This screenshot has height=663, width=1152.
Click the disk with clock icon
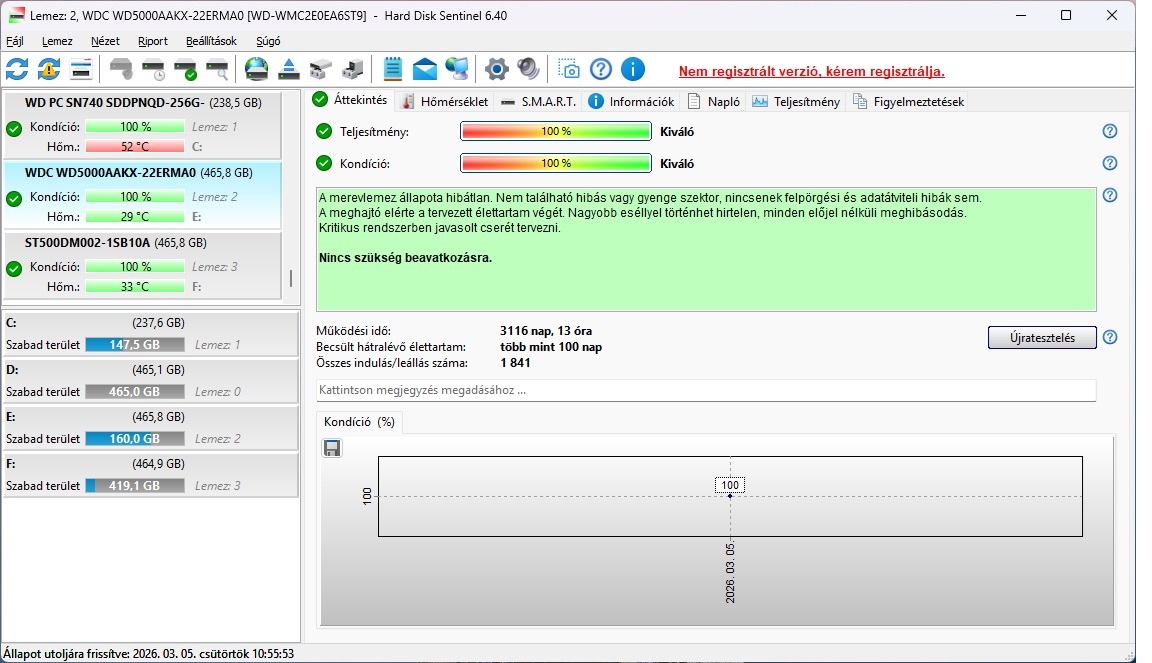click(x=154, y=70)
